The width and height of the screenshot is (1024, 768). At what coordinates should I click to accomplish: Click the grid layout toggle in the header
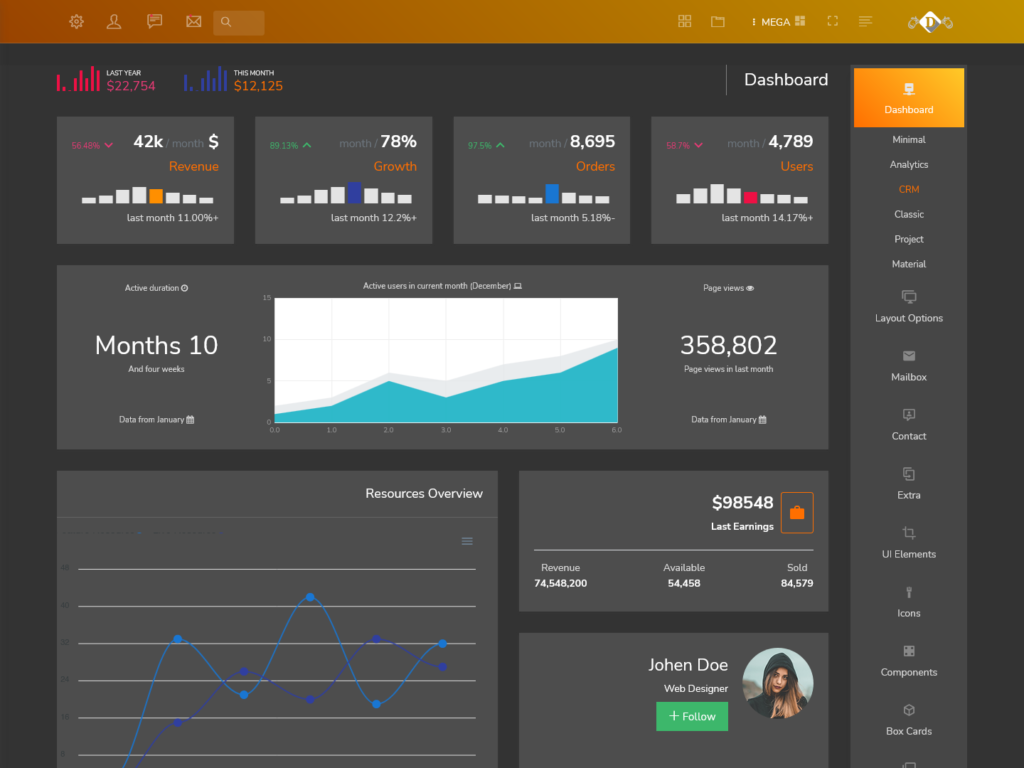[684, 20]
